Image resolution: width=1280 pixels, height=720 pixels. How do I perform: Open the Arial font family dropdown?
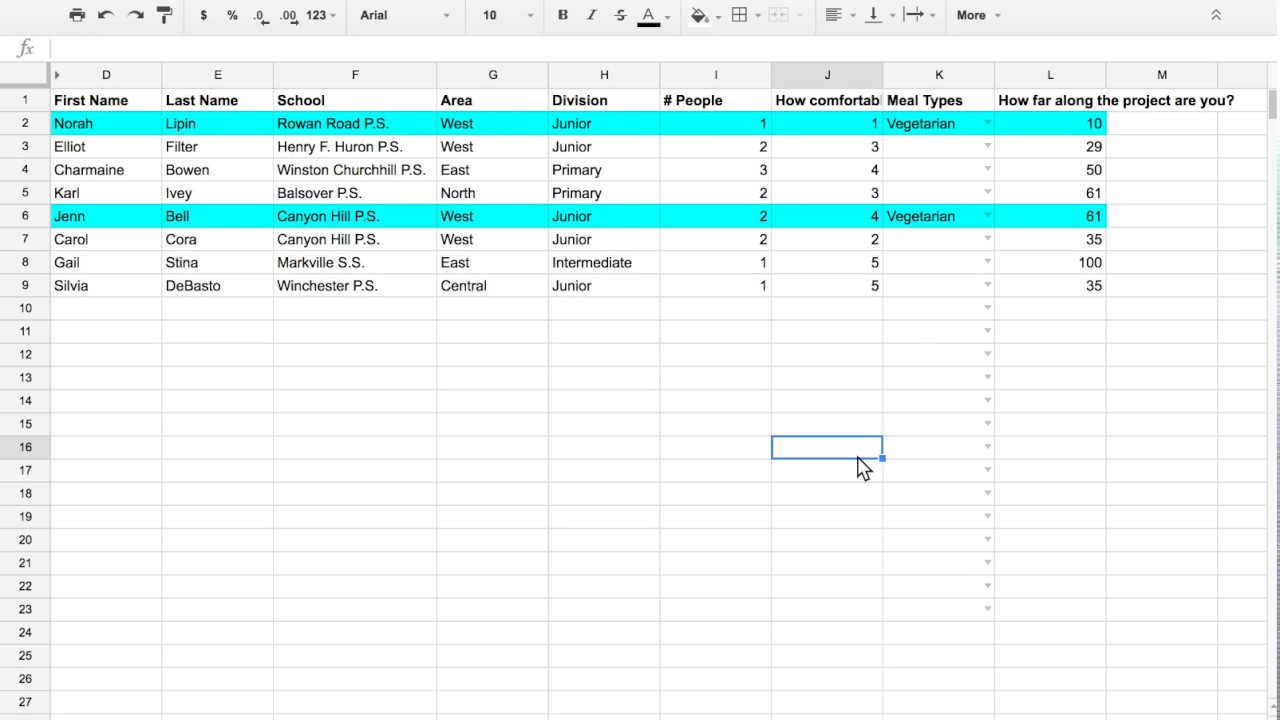[x=405, y=15]
